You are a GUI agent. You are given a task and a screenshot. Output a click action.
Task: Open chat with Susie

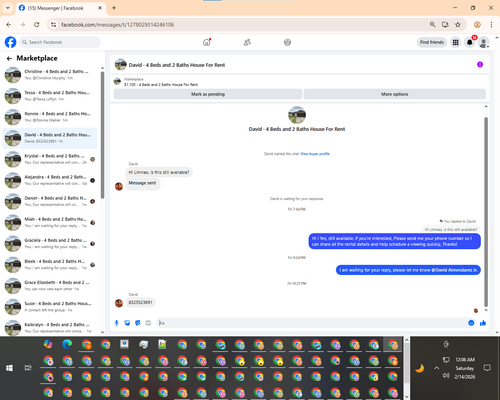pos(50,307)
